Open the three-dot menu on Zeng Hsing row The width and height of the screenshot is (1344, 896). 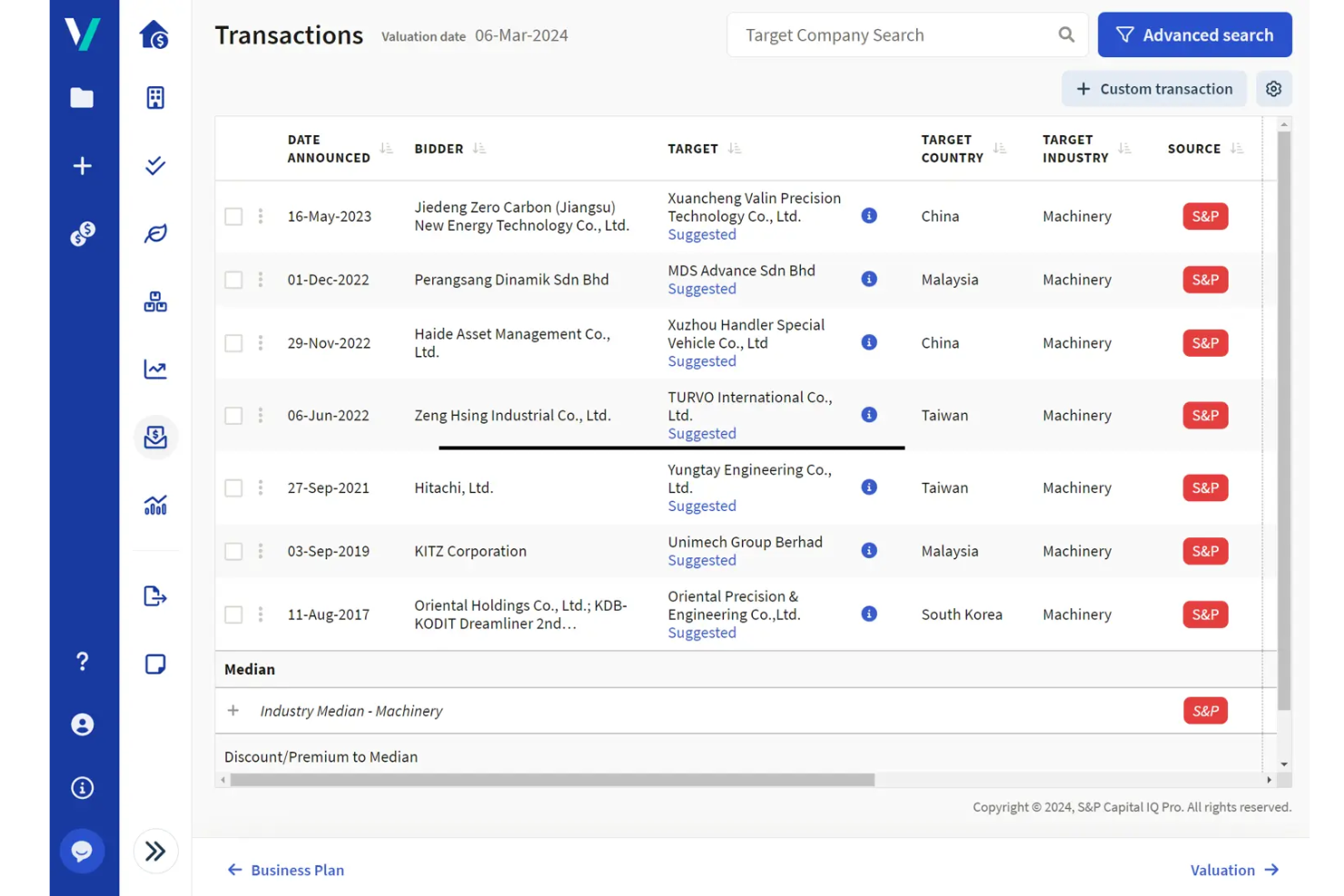click(x=261, y=415)
